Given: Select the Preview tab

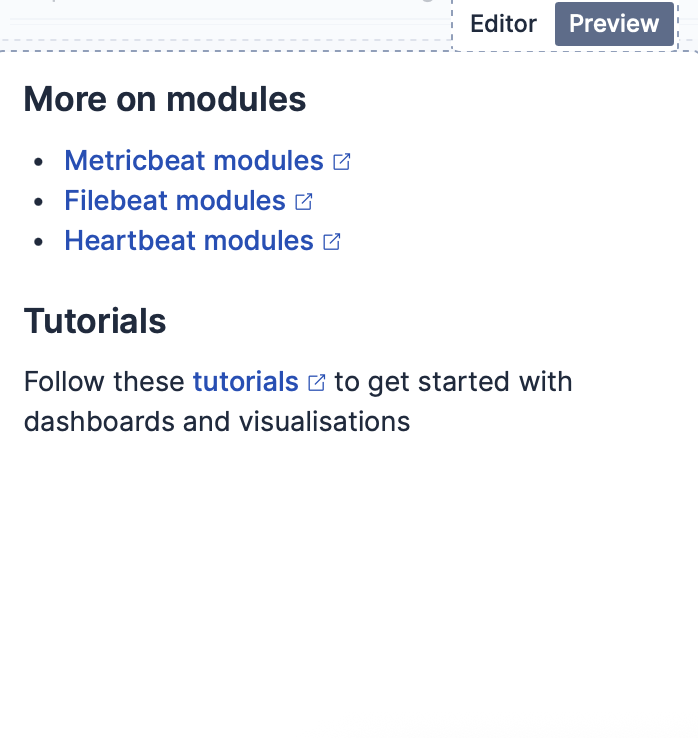Looking at the screenshot, I should 614,24.
